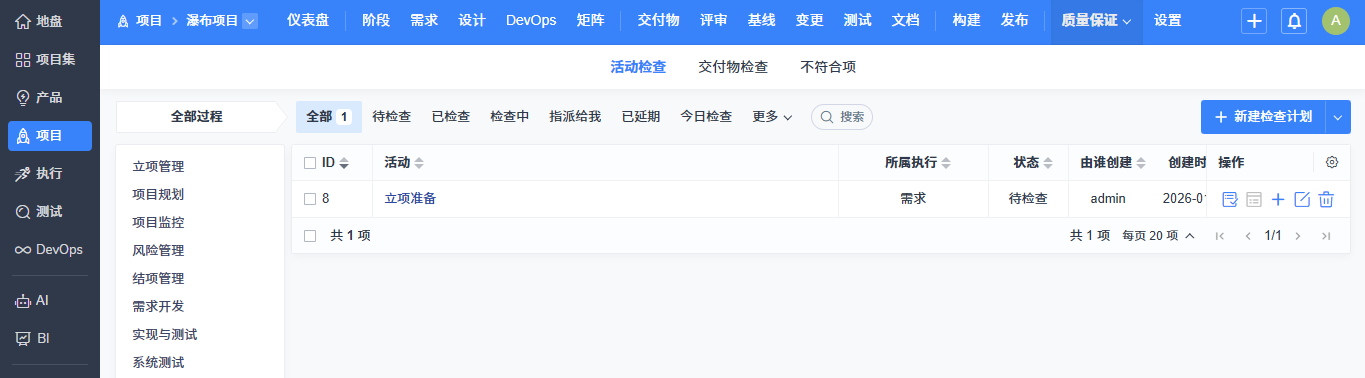Click the notification bell icon
The image size is (1365, 378).
coord(1294,21)
